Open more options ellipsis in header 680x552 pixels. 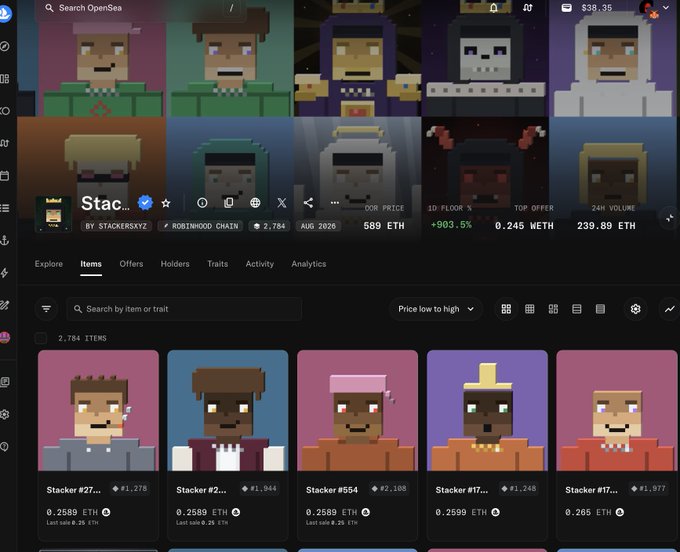335,203
